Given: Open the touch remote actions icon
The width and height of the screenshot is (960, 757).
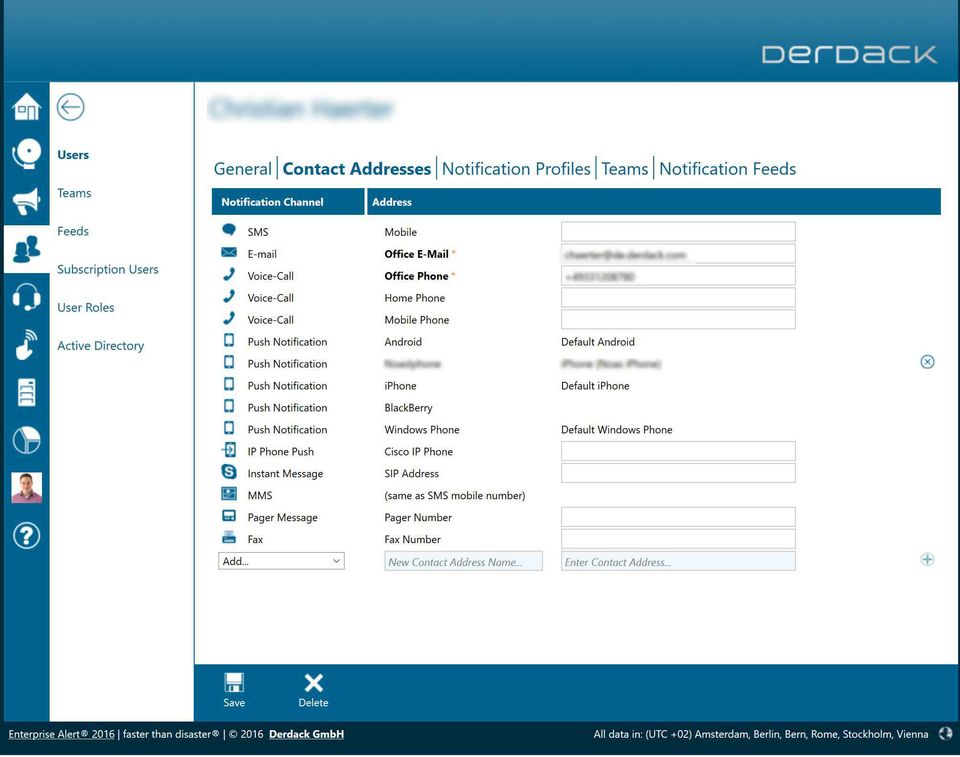Looking at the screenshot, I should [x=26, y=345].
